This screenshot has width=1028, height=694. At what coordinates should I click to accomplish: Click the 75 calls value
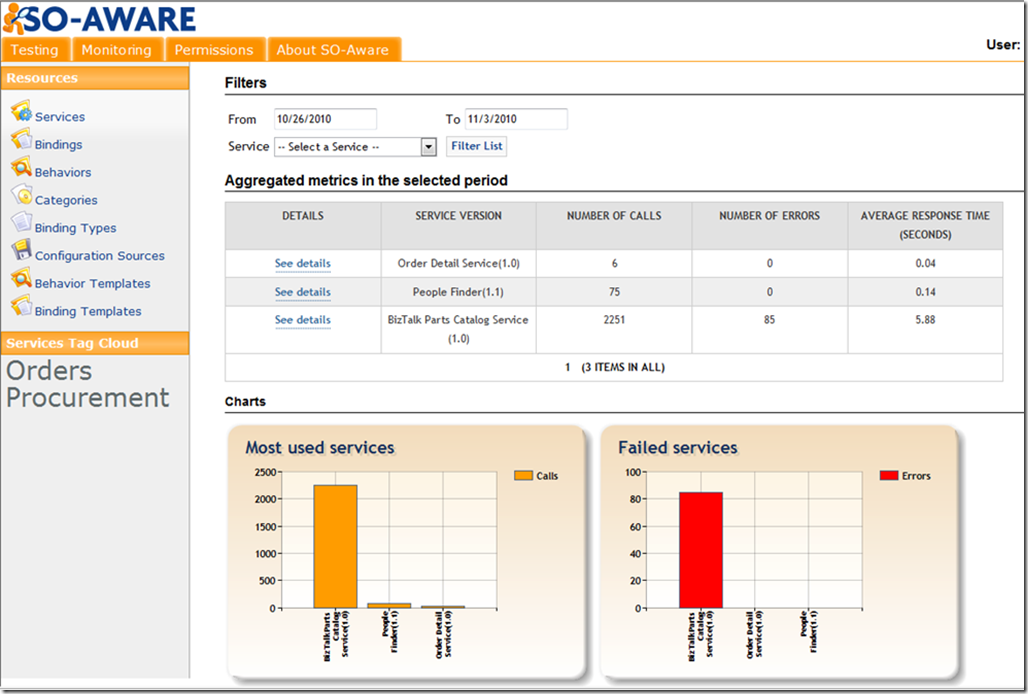coord(614,292)
